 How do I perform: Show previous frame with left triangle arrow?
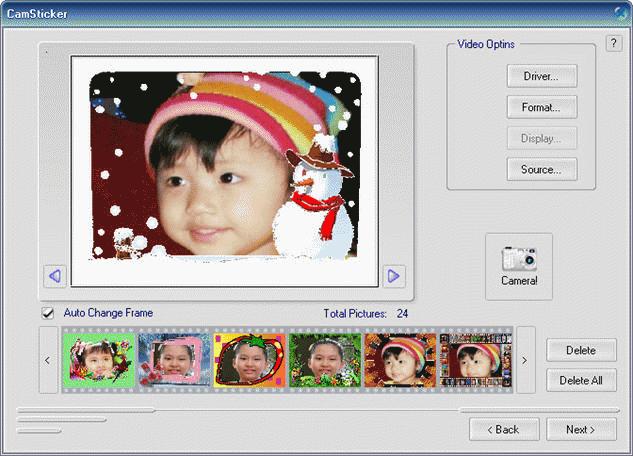(55, 276)
